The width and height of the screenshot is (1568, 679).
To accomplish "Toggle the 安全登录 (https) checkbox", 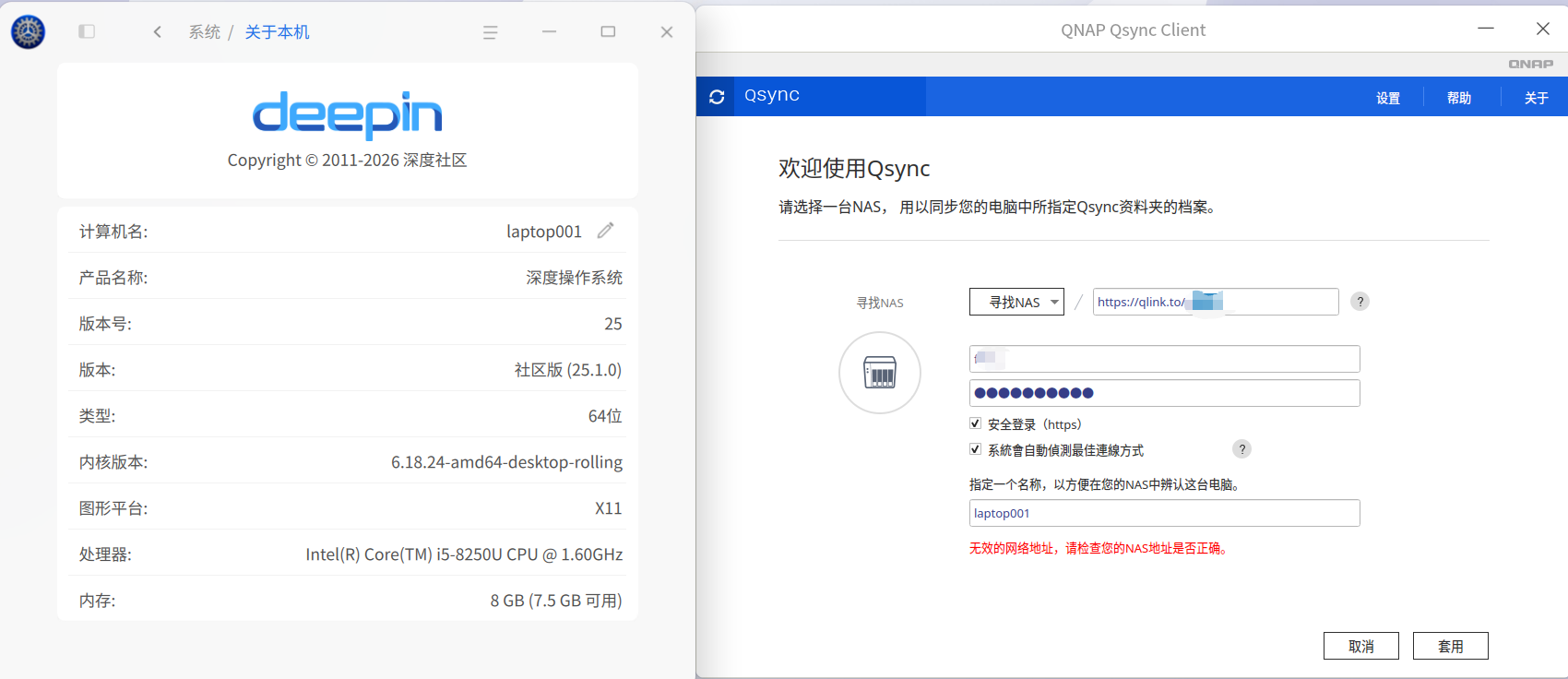I will 975,423.
